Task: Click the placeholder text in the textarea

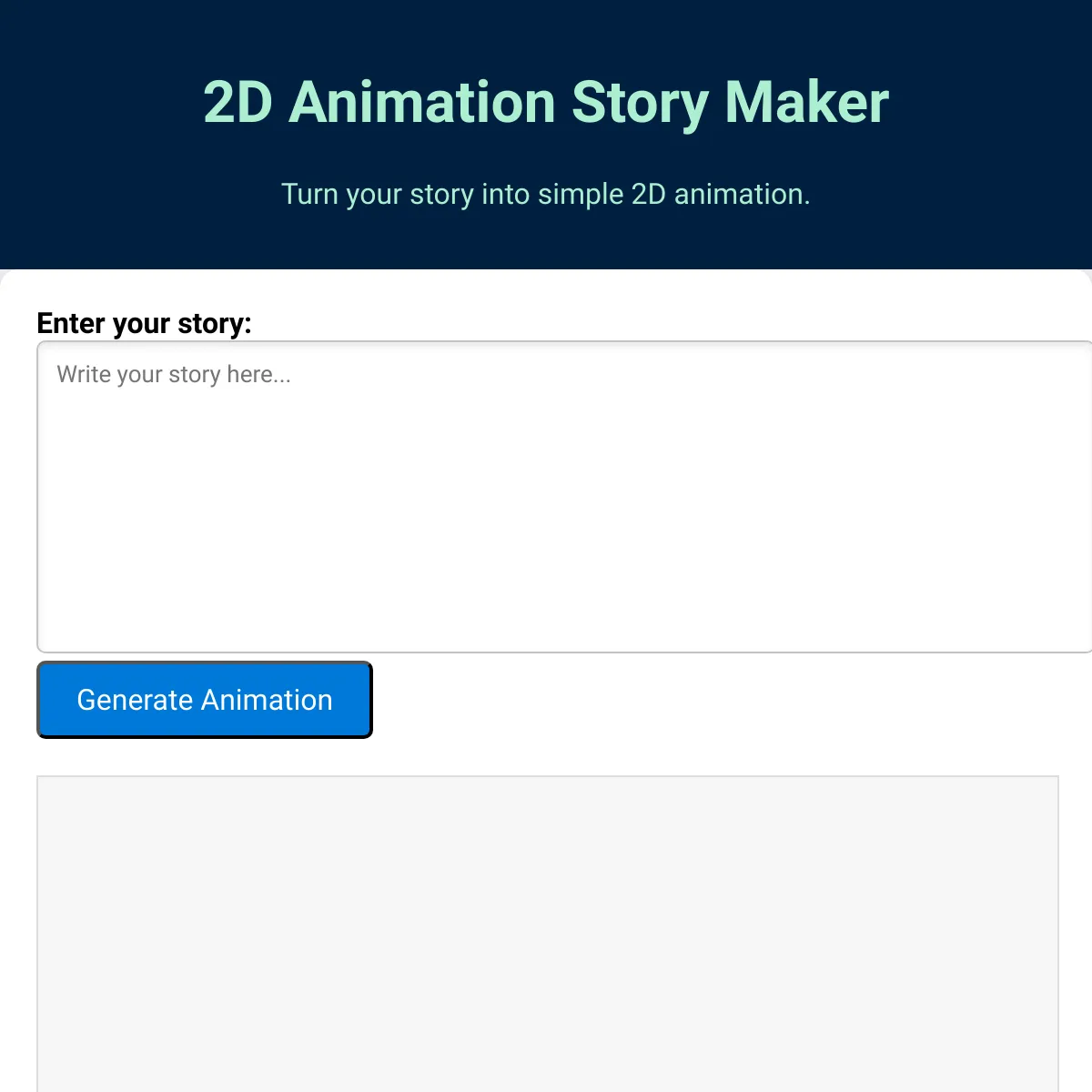Action: (173, 374)
